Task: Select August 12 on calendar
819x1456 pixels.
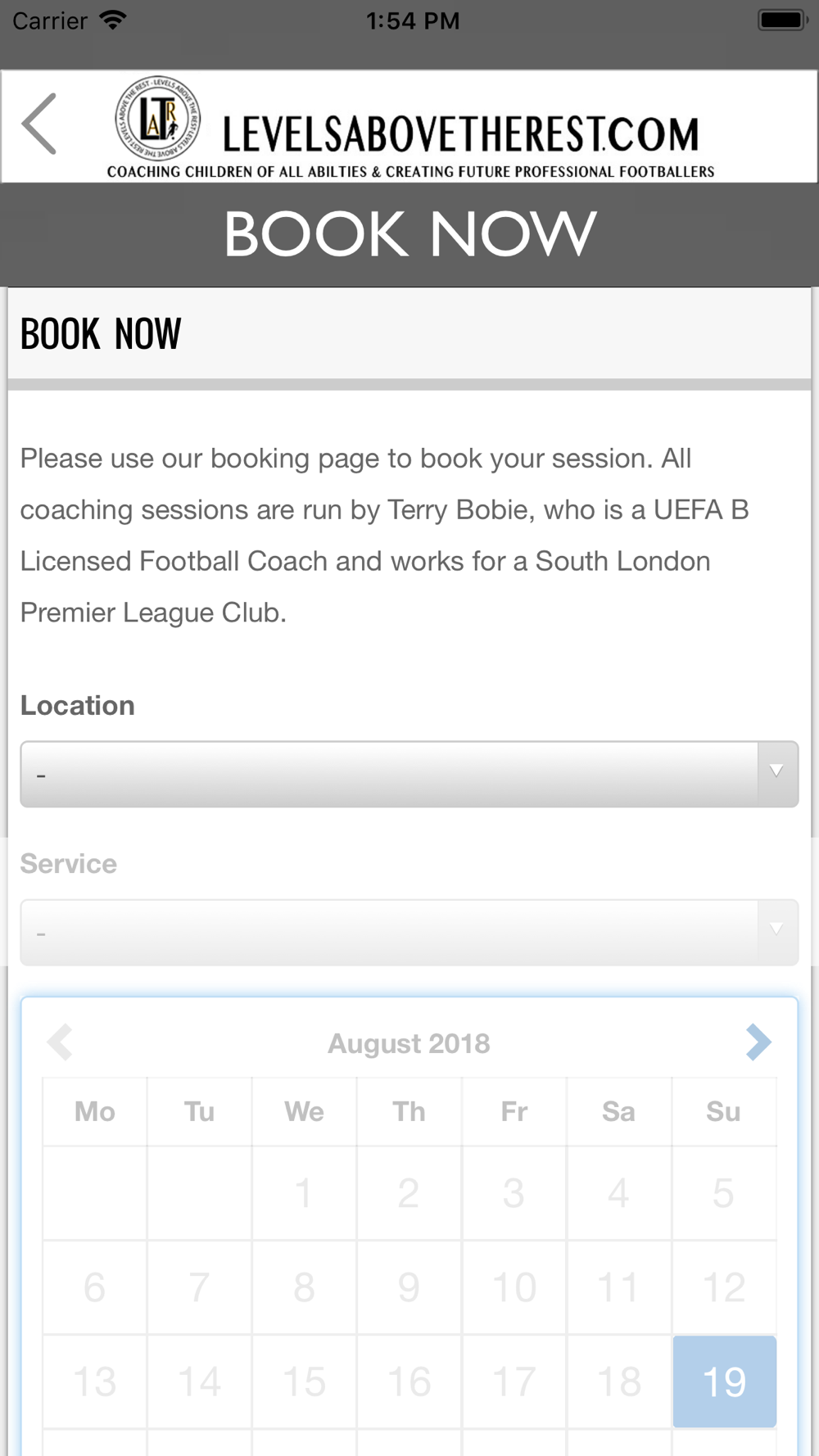Action: [724, 1287]
